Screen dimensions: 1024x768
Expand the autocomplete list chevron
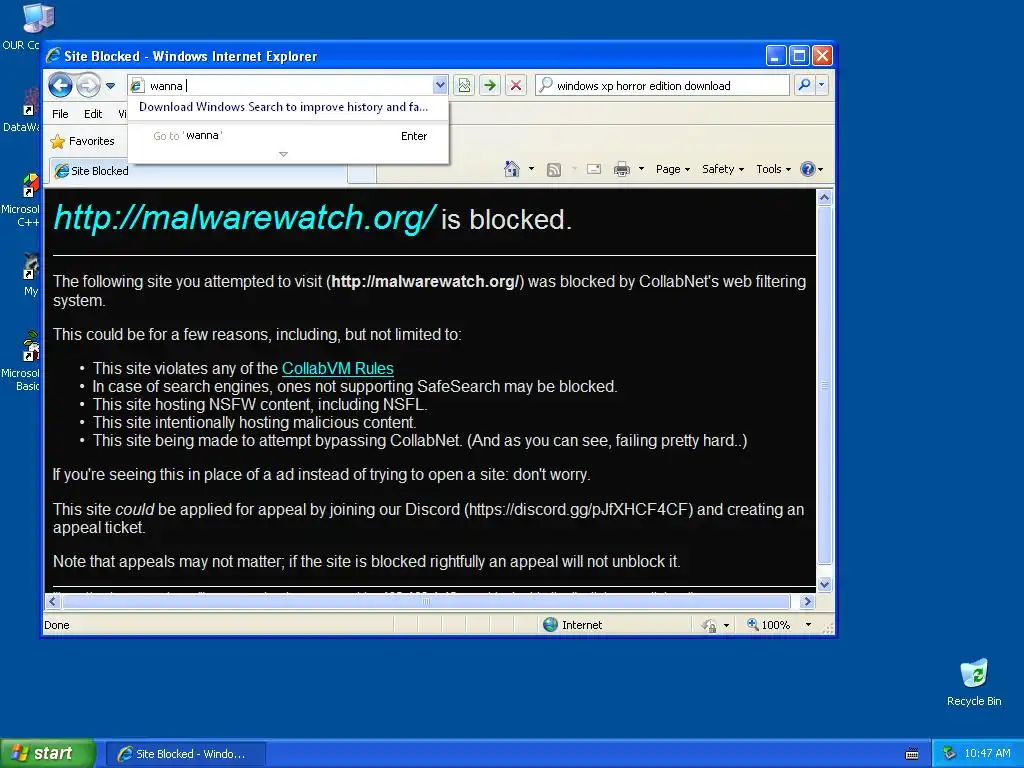[283, 154]
